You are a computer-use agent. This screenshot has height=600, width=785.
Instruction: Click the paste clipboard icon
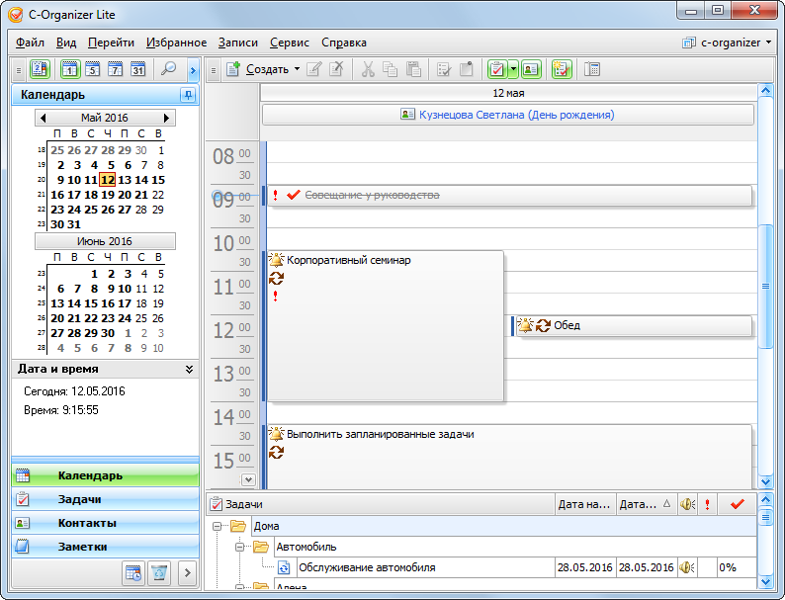(413, 69)
